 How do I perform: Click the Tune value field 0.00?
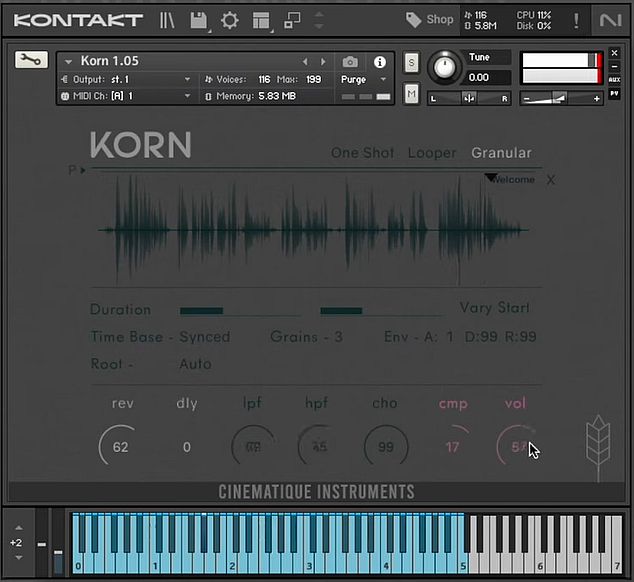(x=488, y=77)
